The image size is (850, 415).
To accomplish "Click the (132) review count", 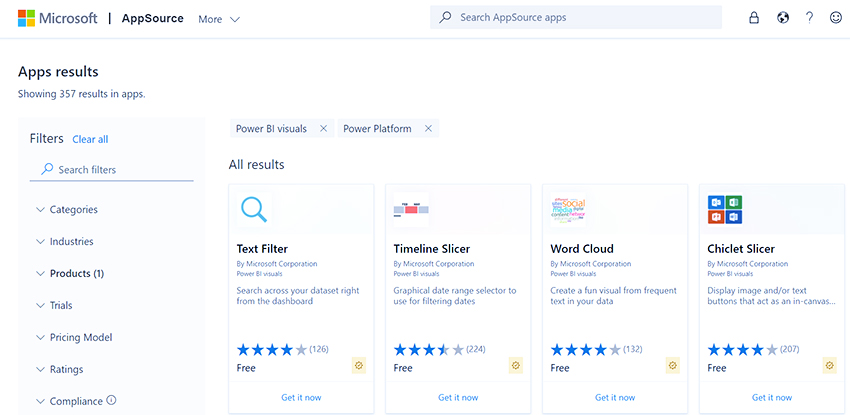I will point(633,349).
